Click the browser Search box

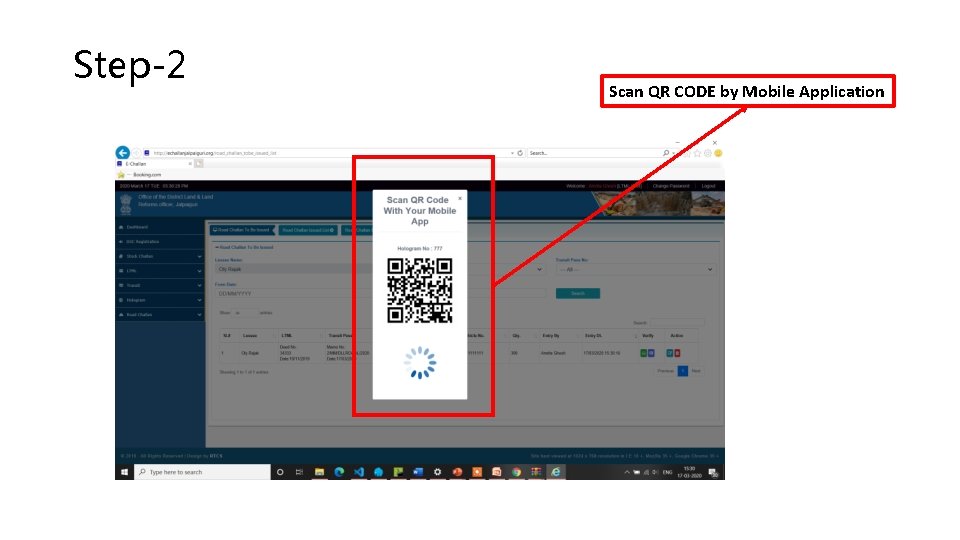pos(594,153)
